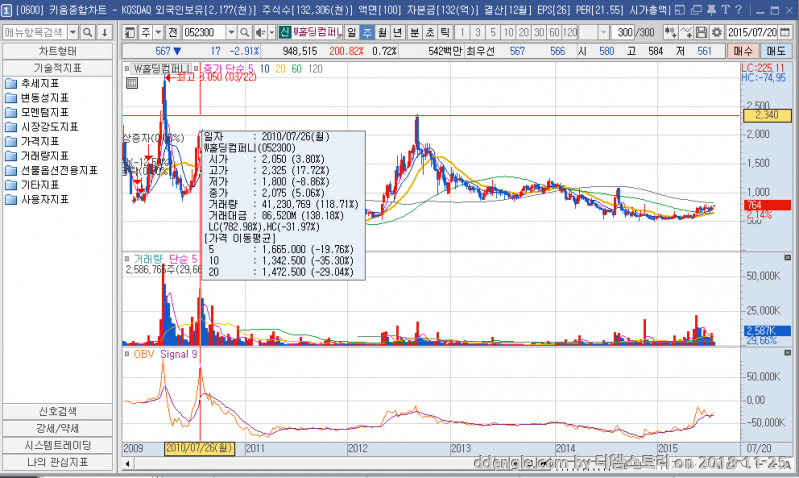This screenshot has width=799, height=478.
Task: Click the W홀딩컴퍼니 chart label button
Action: (x=161, y=69)
